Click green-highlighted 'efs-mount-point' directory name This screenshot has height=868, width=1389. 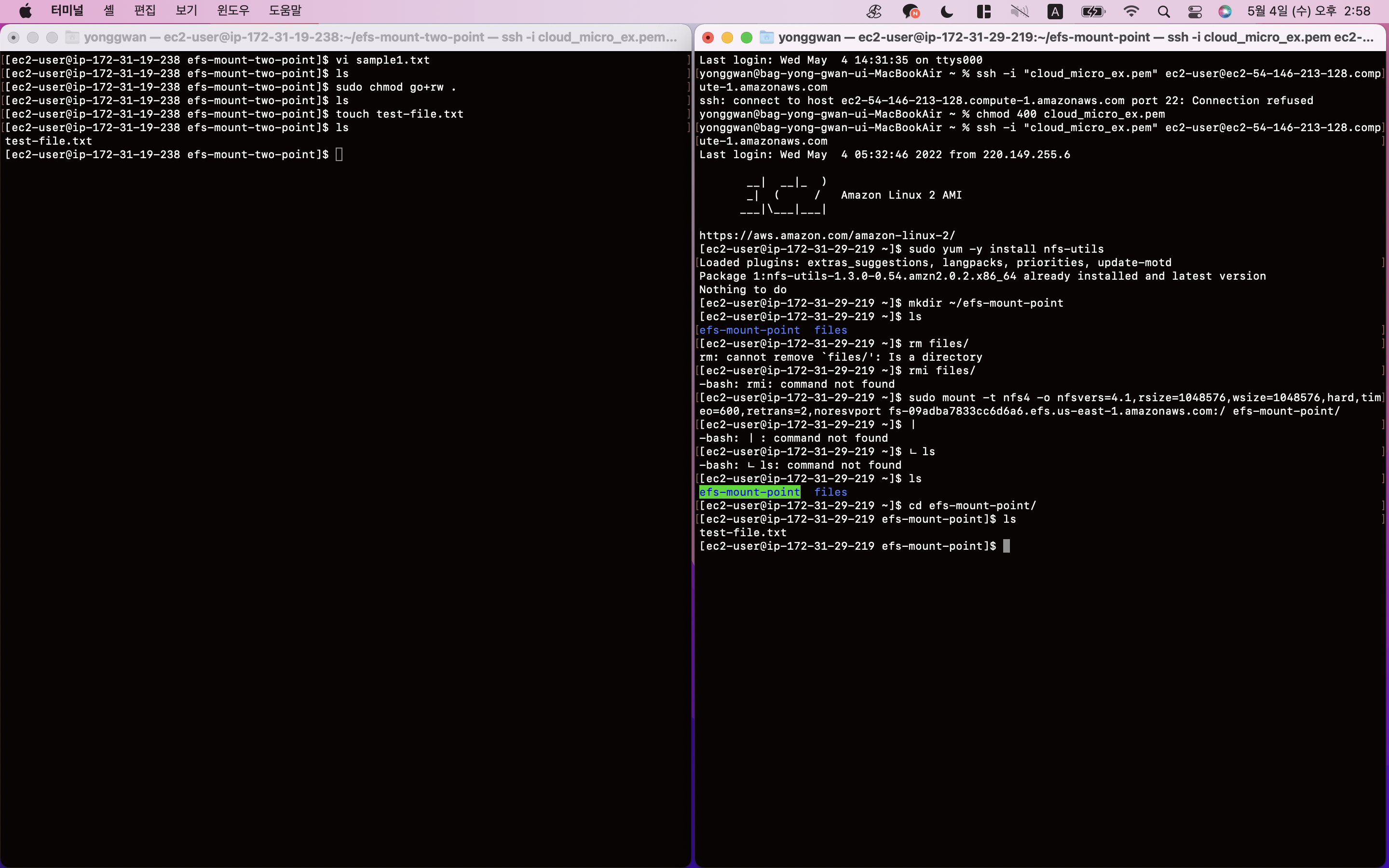click(x=749, y=492)
